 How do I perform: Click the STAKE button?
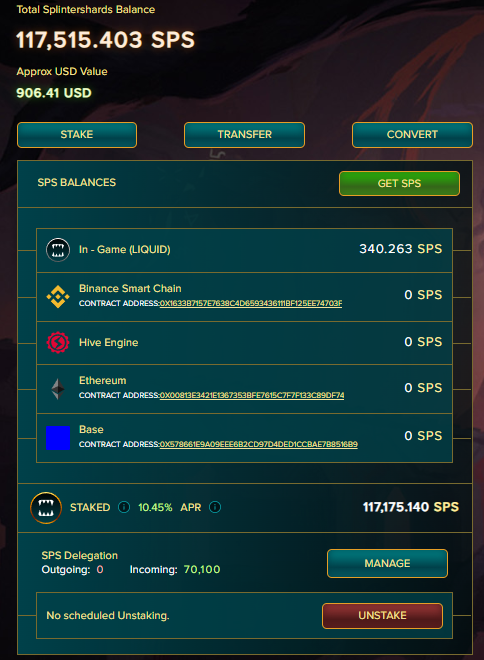point(77,135)
